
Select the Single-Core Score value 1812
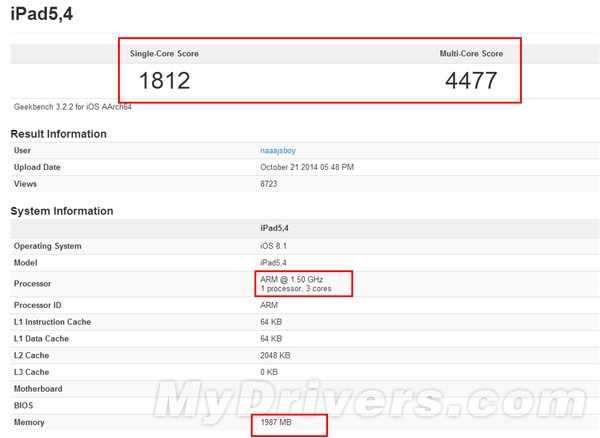pos(165,81)
